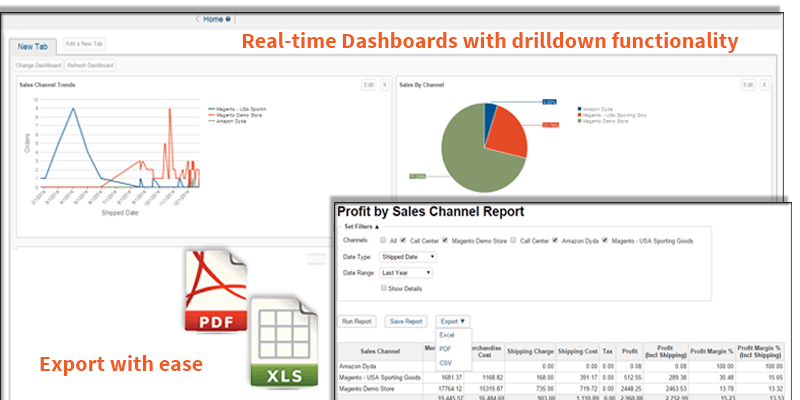
Task: Click the 391.17 shipping cost cell
Action: tap(588, 378)
